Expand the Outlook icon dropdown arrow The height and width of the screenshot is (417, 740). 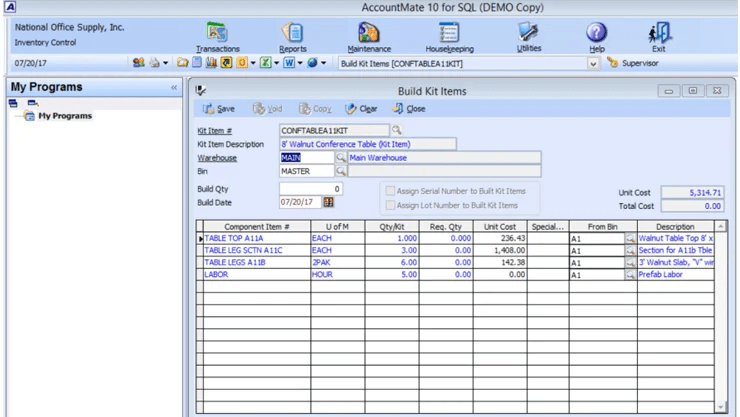pos(253,63)
